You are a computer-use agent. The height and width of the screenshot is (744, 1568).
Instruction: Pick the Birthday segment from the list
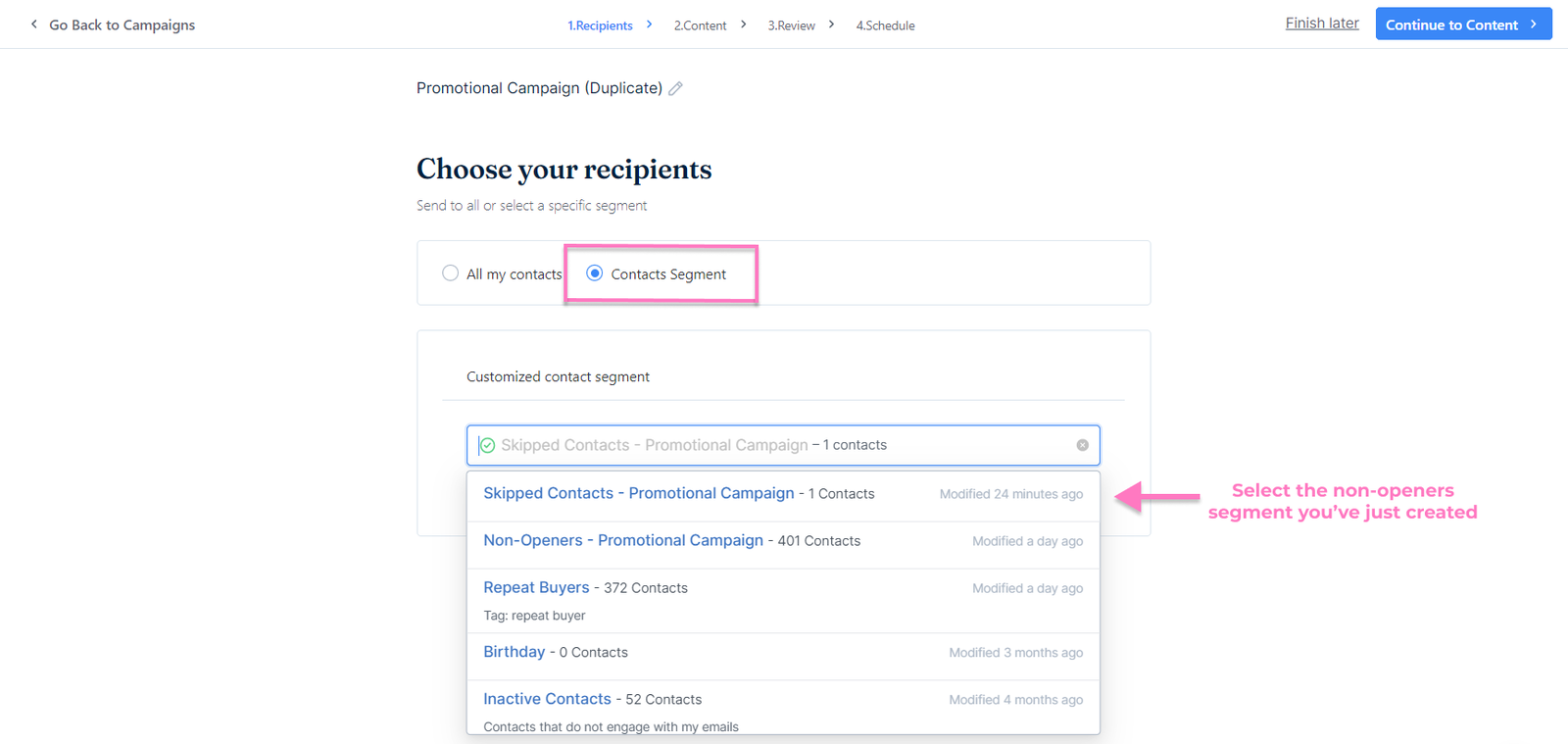(x=514, y=652)
